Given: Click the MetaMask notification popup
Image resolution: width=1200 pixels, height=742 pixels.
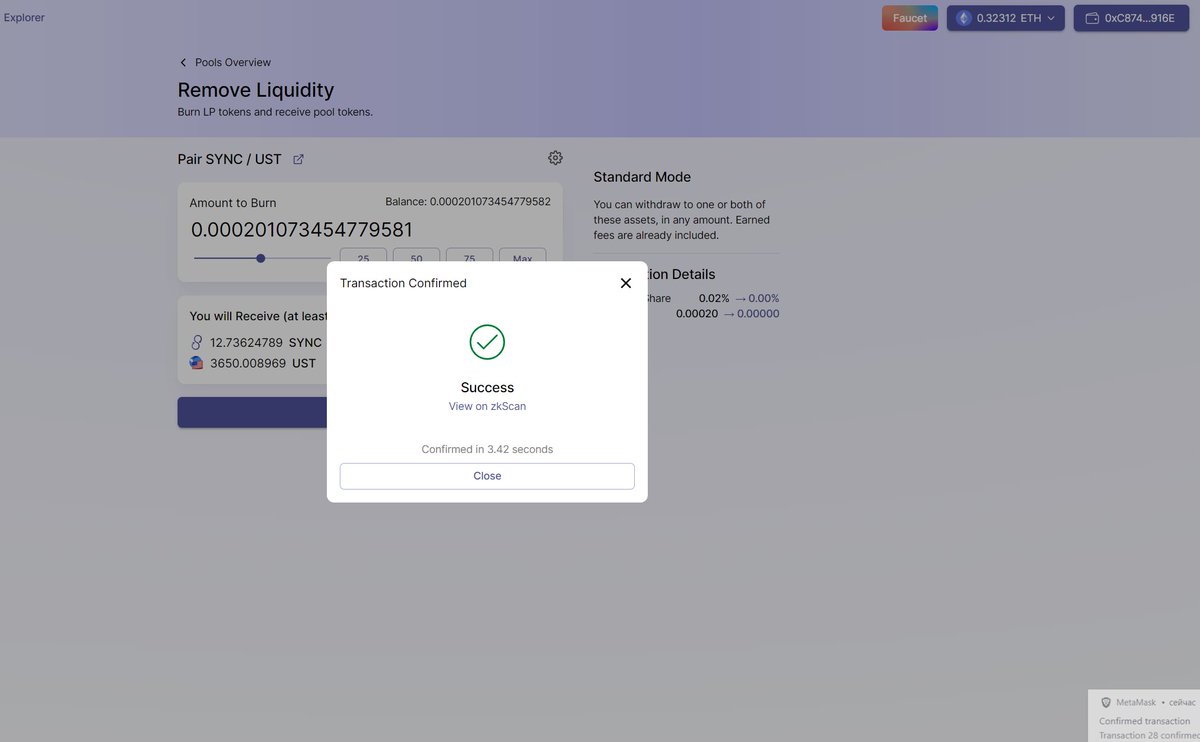Looking at the screenshot, I should coord(1144,716).
